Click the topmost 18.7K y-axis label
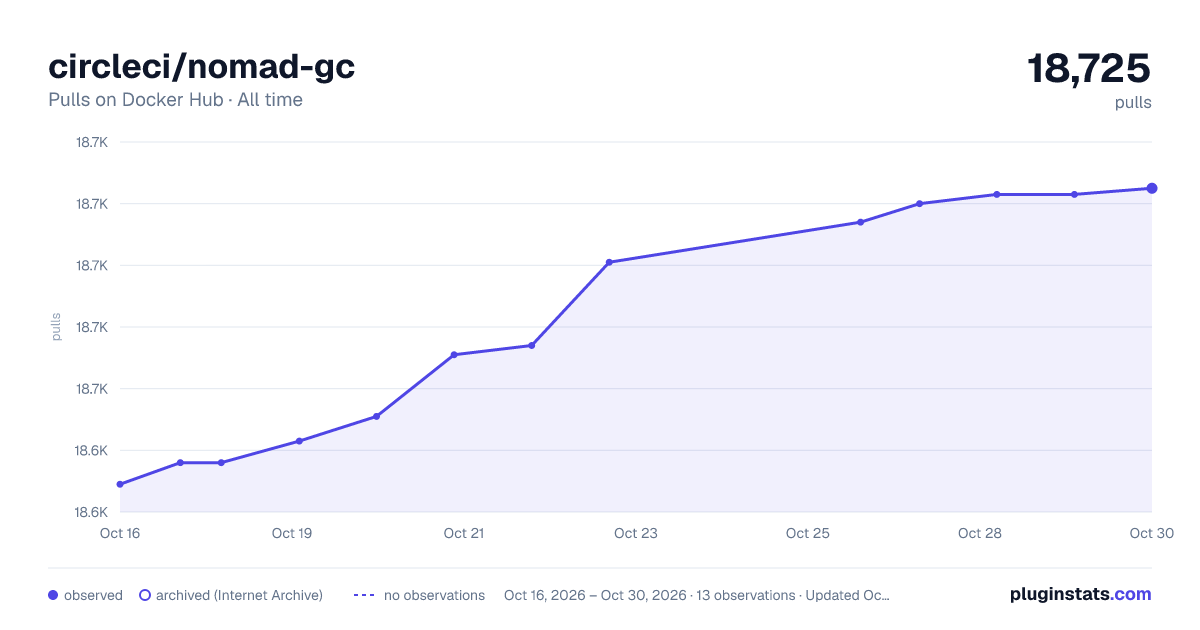1200x630 pixels. click(91, 142)
